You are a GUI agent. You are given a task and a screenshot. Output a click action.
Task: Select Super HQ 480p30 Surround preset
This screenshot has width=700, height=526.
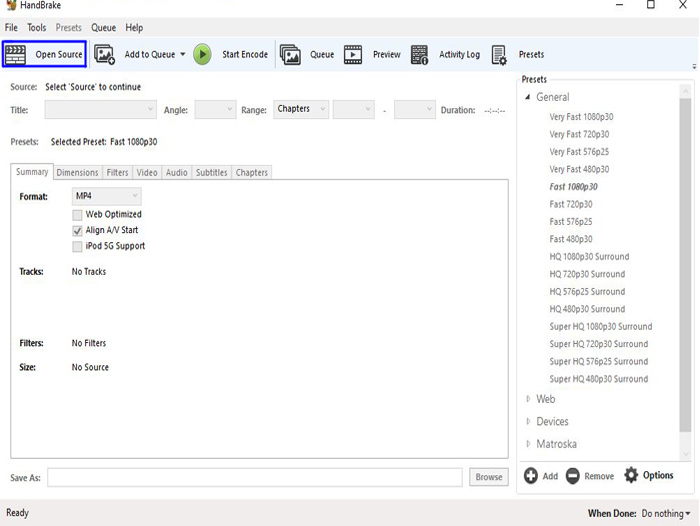point(599,379)
